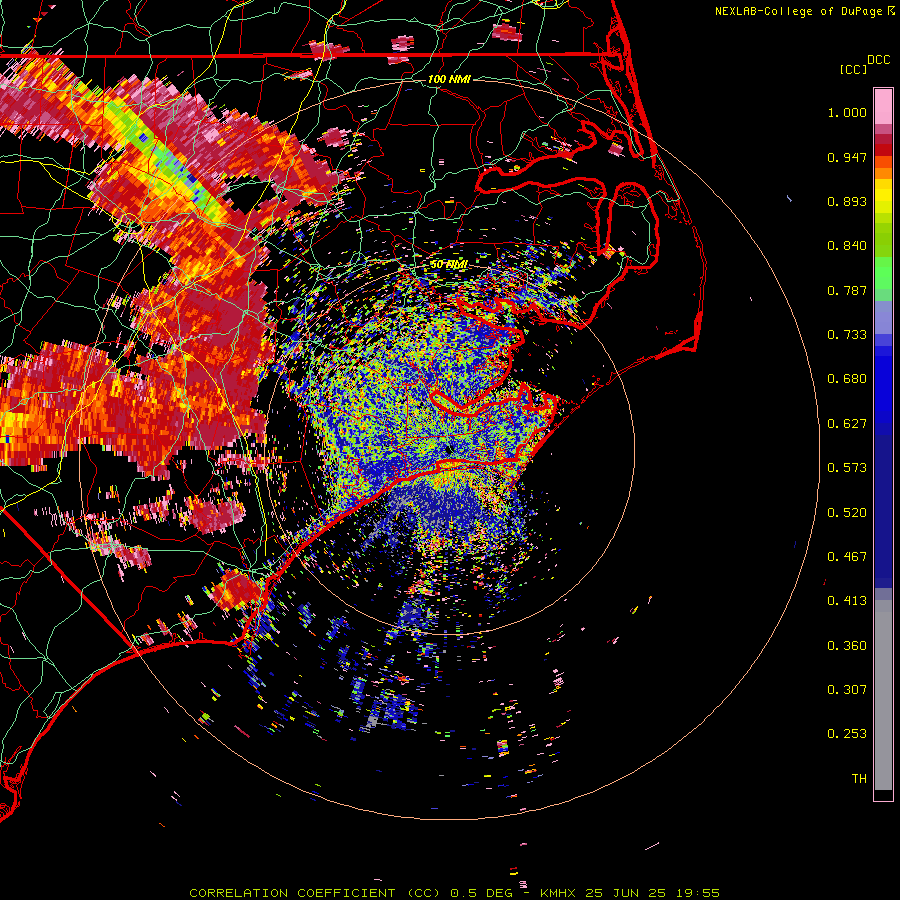
Task: Click the 25 JUN 25 date text
Action: coord(626,893)
